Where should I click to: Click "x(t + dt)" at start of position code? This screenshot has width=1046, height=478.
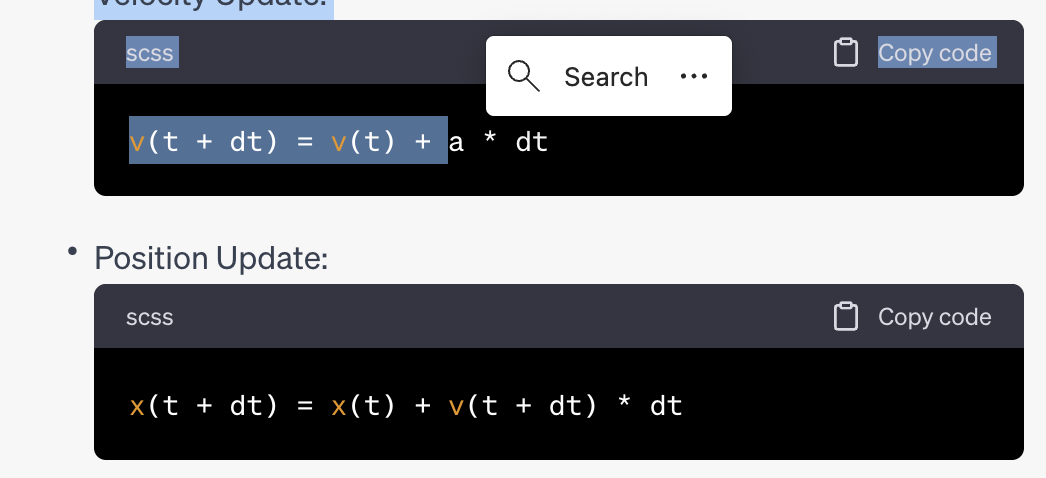(x=203, y=406)
